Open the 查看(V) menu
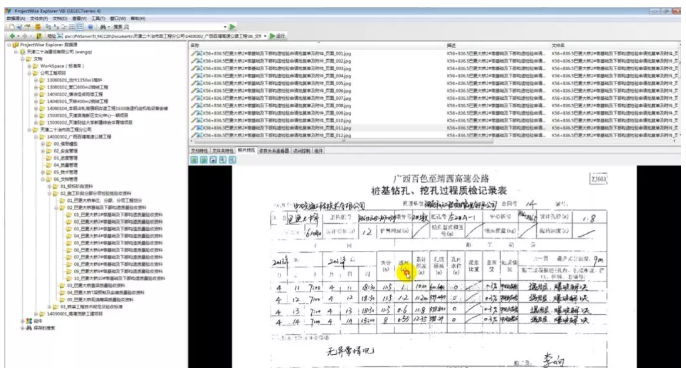 pos(79,18)
